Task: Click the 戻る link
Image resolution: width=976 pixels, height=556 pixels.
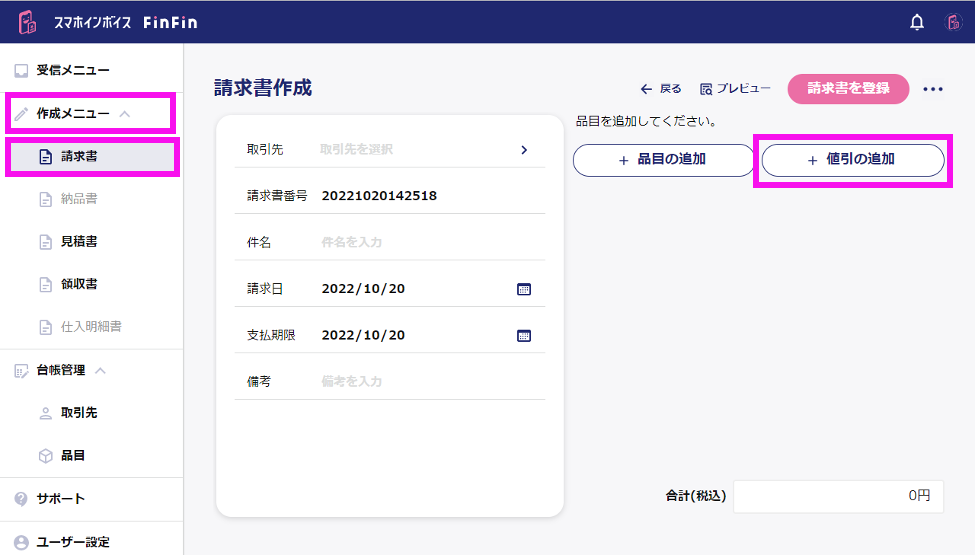Action: click(x=671, y=89)
